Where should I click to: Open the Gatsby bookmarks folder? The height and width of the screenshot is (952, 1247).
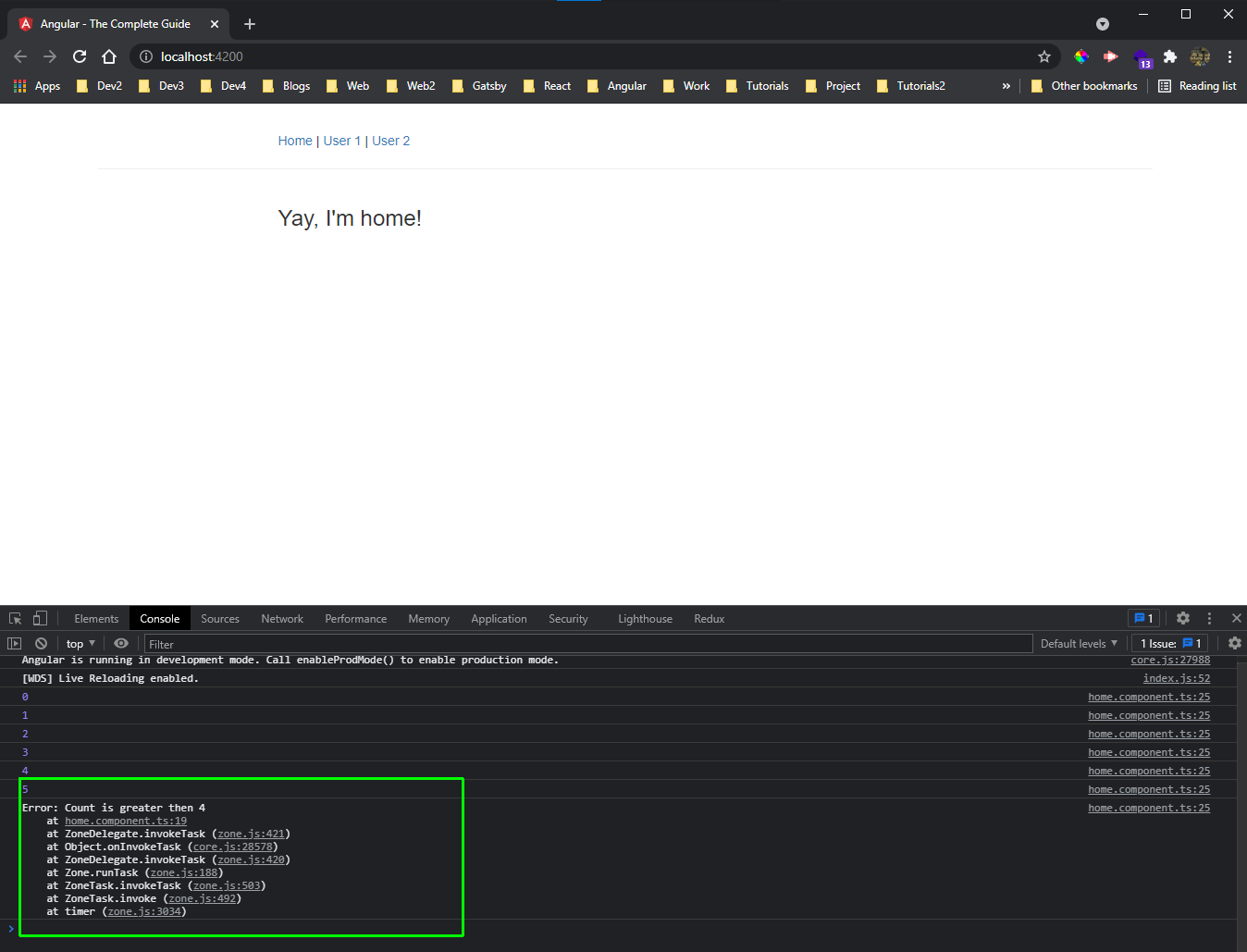(479, 86)
